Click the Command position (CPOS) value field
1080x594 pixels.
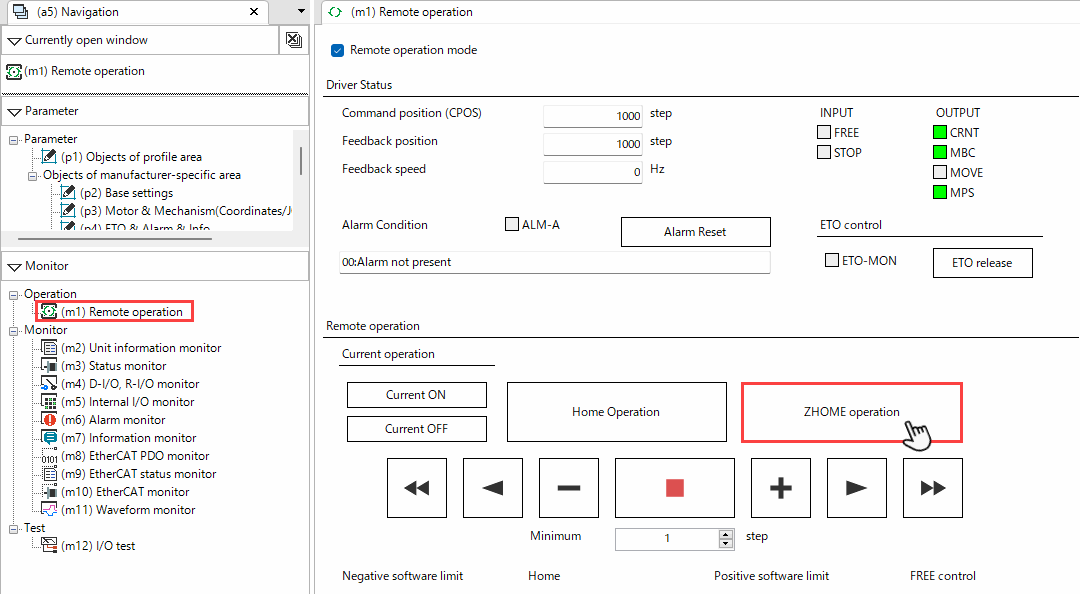click(593, 116)
